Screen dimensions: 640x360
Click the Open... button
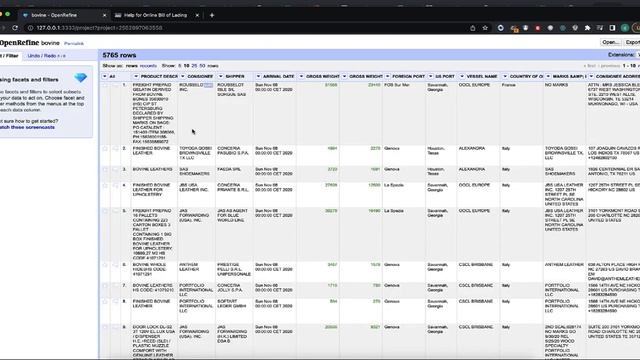point(611,42)
